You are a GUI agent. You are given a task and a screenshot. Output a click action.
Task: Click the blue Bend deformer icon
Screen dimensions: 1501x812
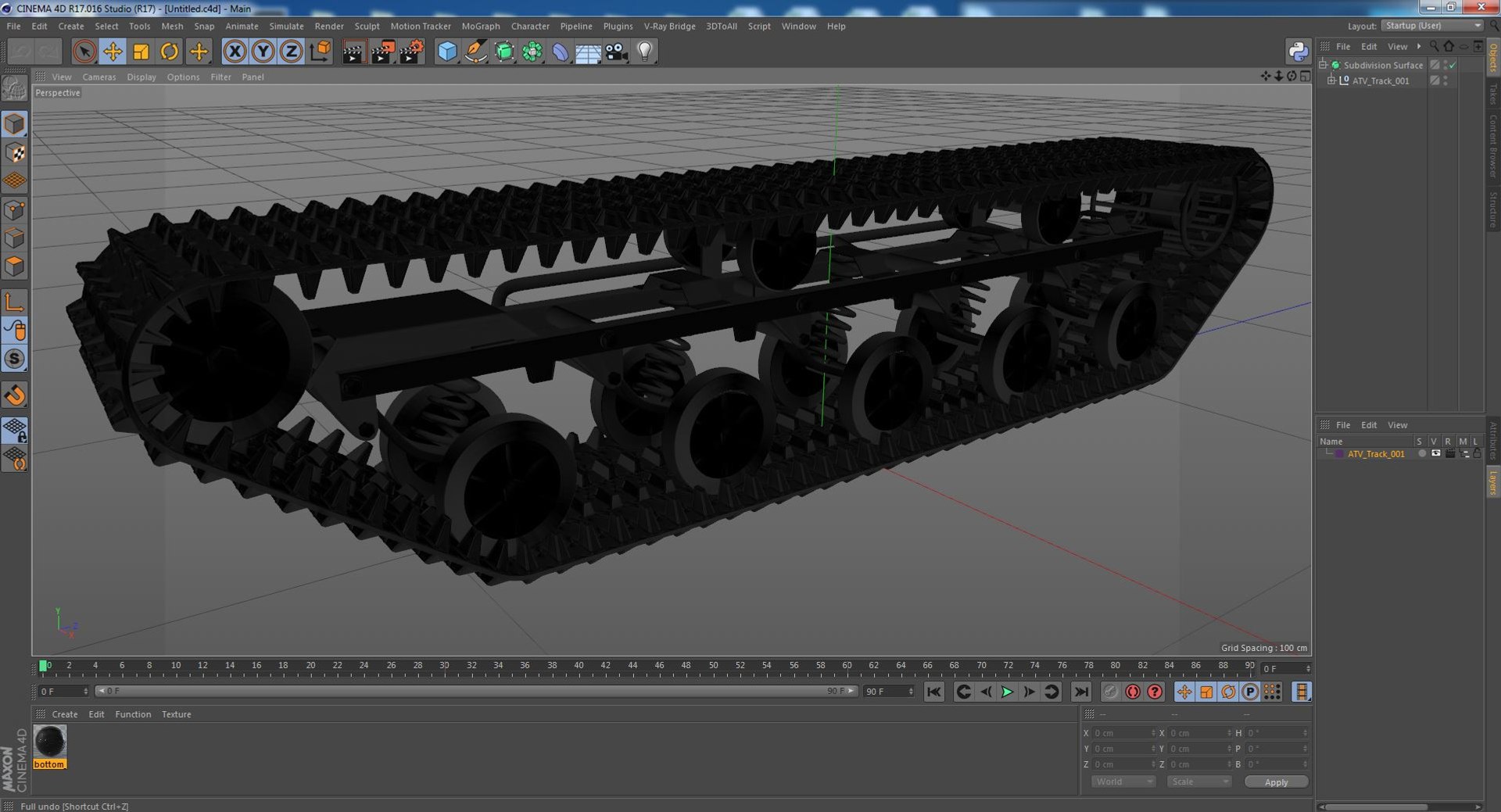(x=561, y=52)
